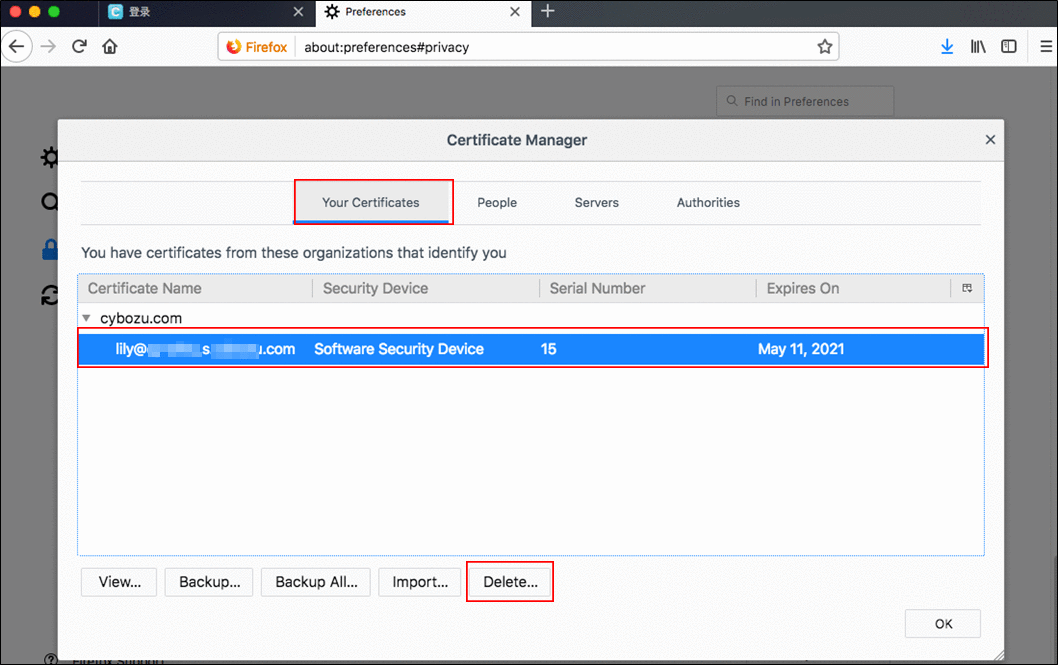The image size is (1058, 665).
Task: Reload the current page
Action: click(x=79, y=47)
